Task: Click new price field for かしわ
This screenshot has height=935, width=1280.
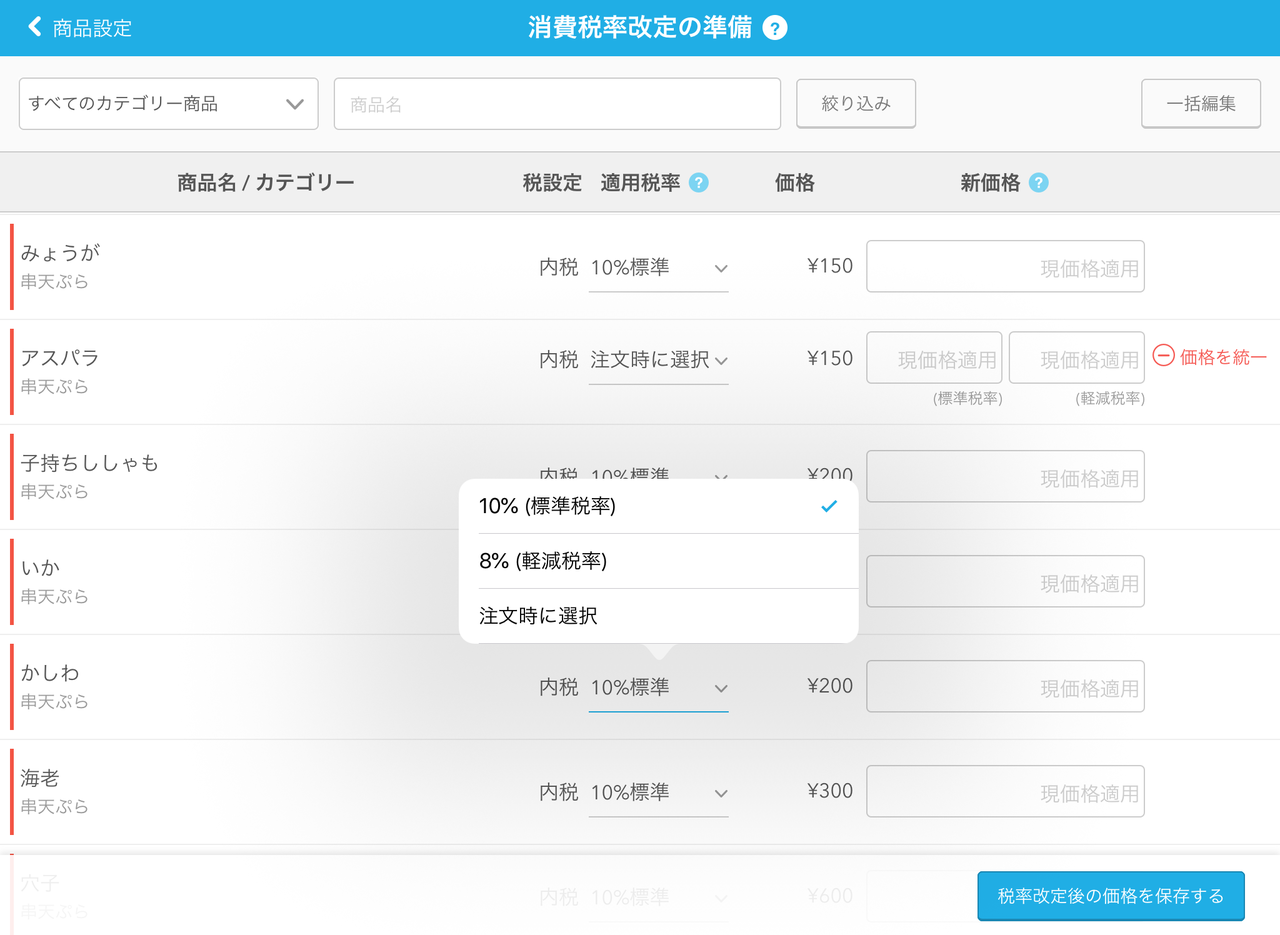Action: (1005, 686)
